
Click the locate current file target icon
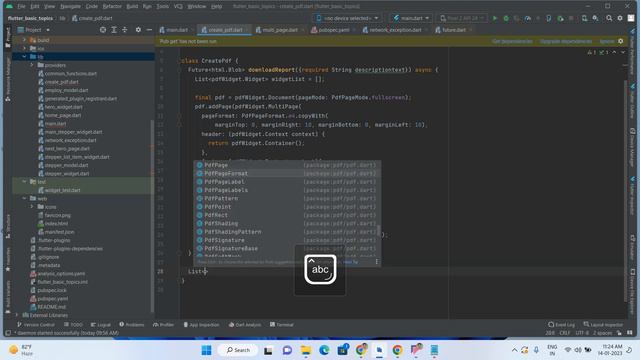pos(103,30)
